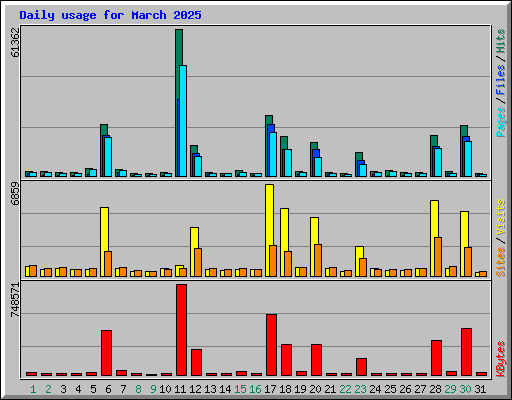Click day label 17 on x-axis
Viewport: 512px width, 400px height.
coord(270,389)
